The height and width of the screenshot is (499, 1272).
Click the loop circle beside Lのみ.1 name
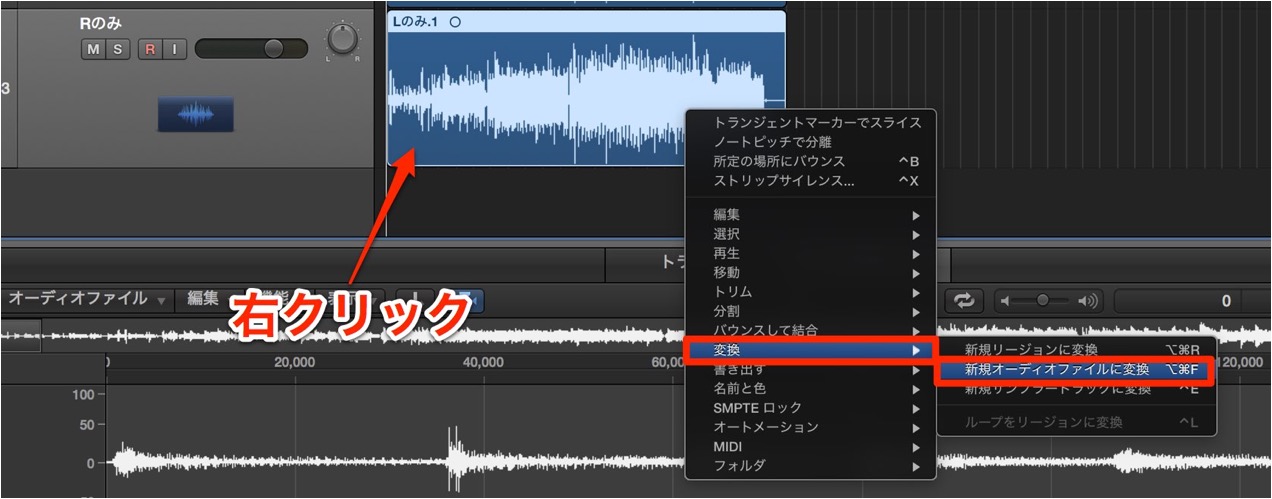(x=455, y=21)
